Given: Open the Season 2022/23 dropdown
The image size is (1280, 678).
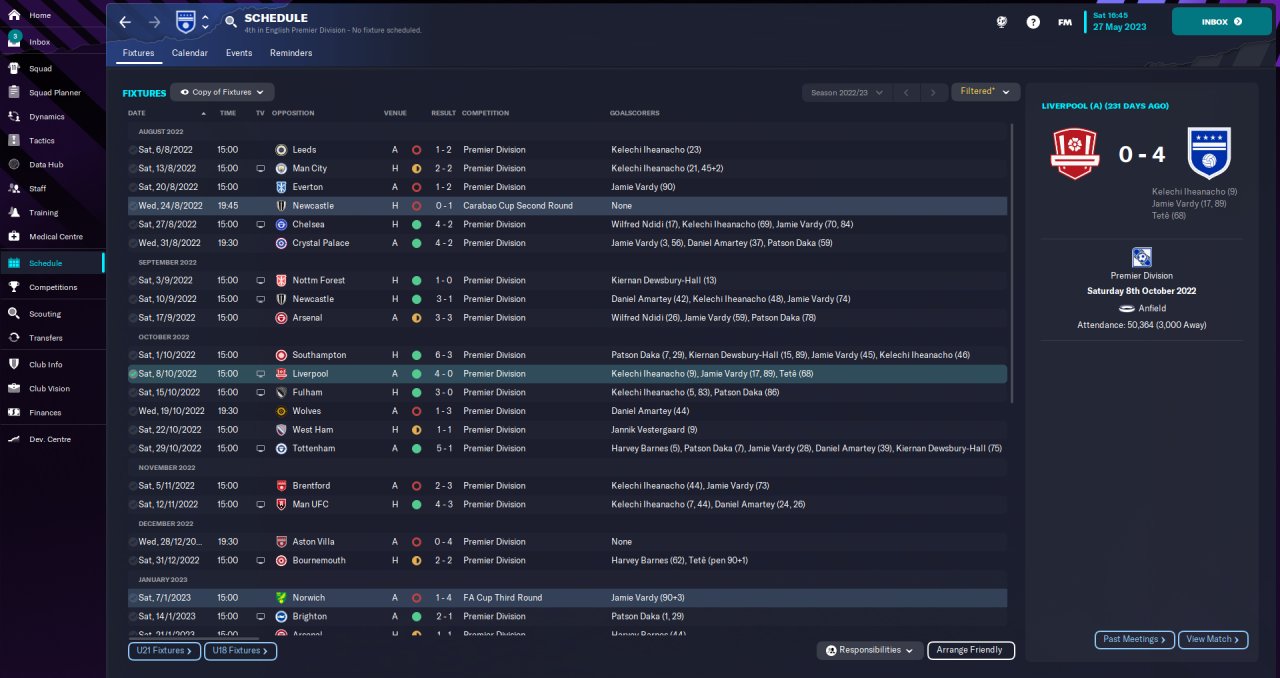Looking at the screenshot, I should tap(846, 92).
